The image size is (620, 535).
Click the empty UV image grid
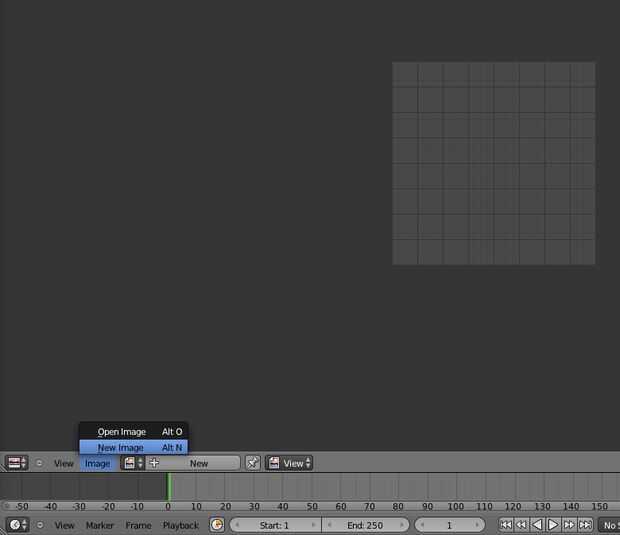pos(493,163)
